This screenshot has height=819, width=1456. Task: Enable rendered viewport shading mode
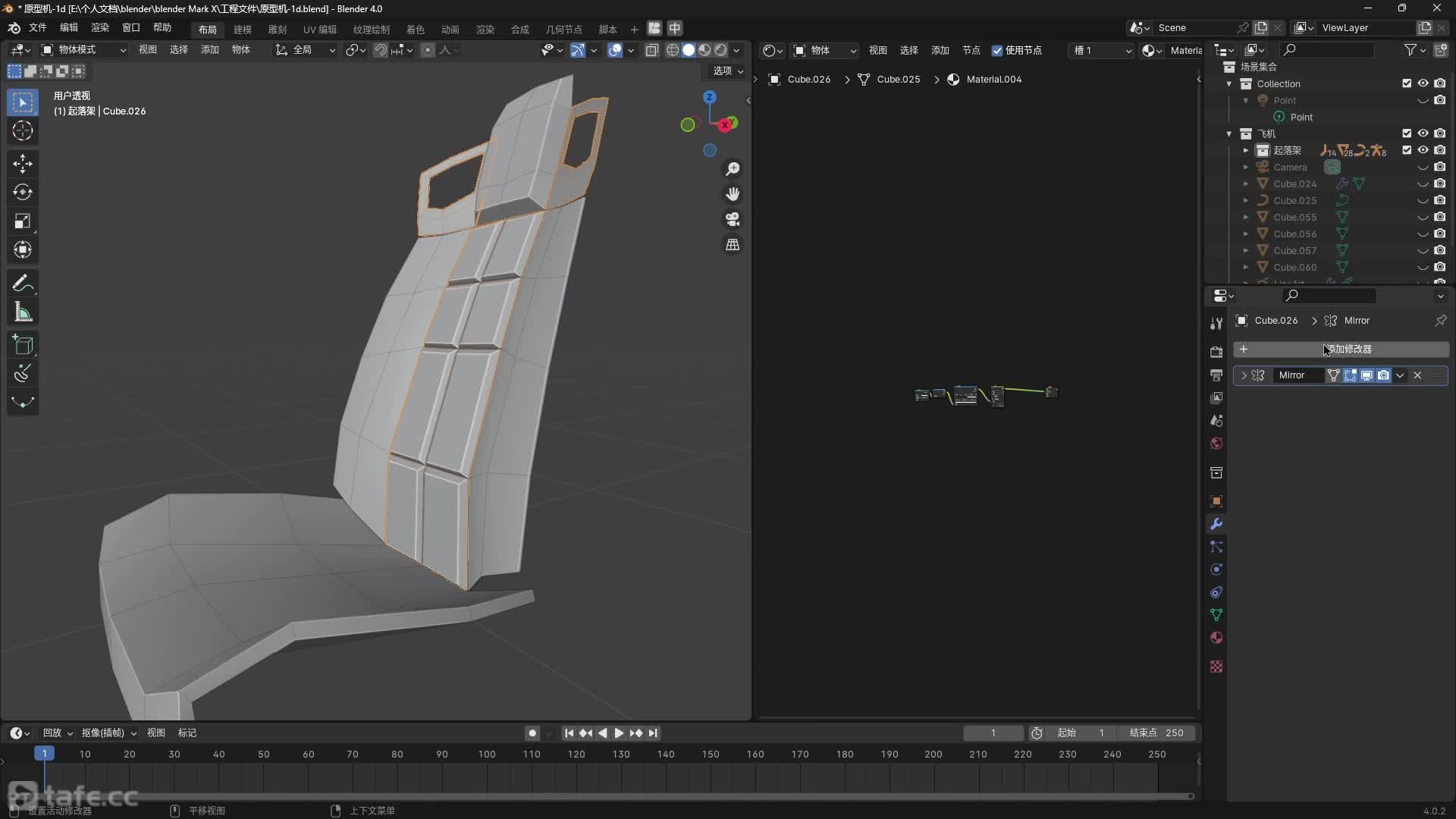click(721, 50)
